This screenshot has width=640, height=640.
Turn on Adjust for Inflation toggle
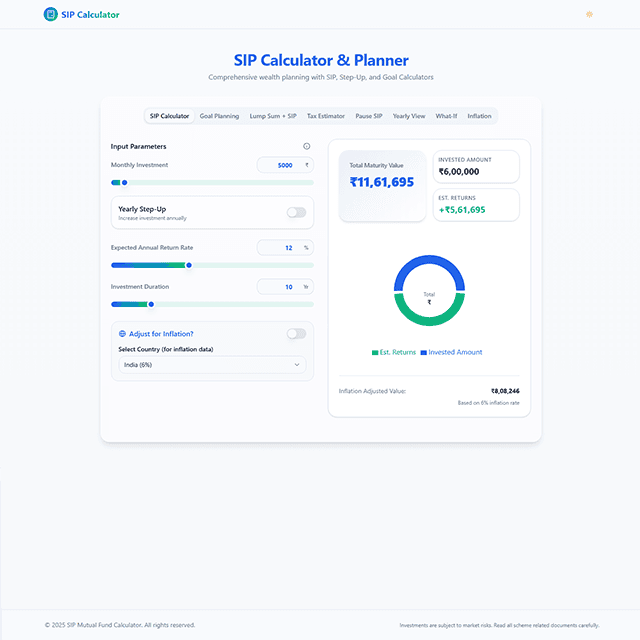click(x=296, y=333)
